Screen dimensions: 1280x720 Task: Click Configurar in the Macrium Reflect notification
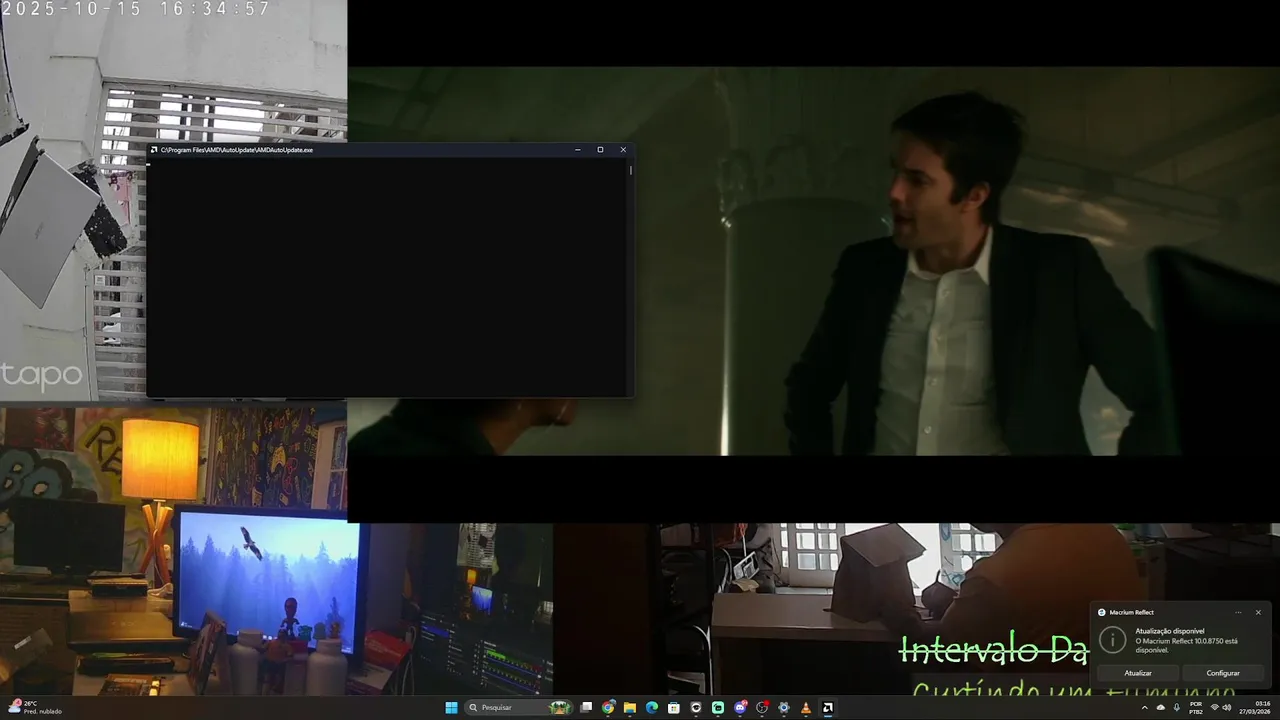click(x=1222, y=673)
